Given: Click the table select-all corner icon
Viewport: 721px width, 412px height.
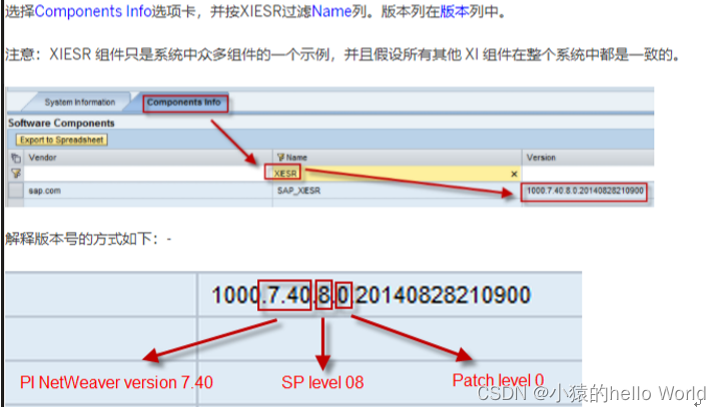Looking at the screenshot, I should point(16,158).
